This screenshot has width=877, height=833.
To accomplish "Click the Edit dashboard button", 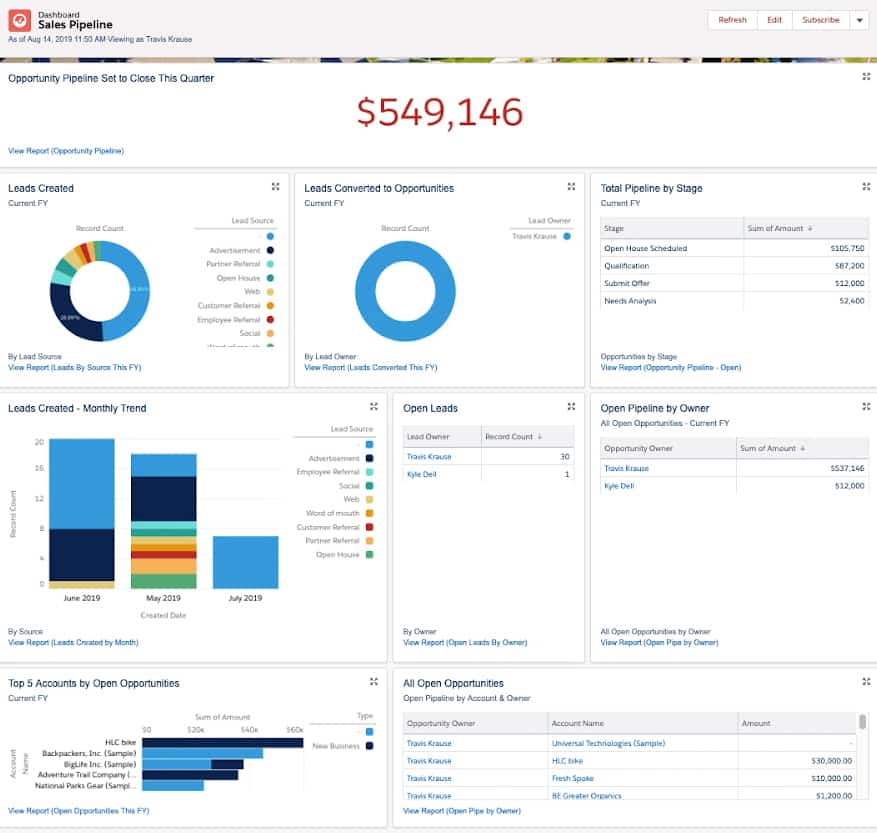I will click(775, 20).
